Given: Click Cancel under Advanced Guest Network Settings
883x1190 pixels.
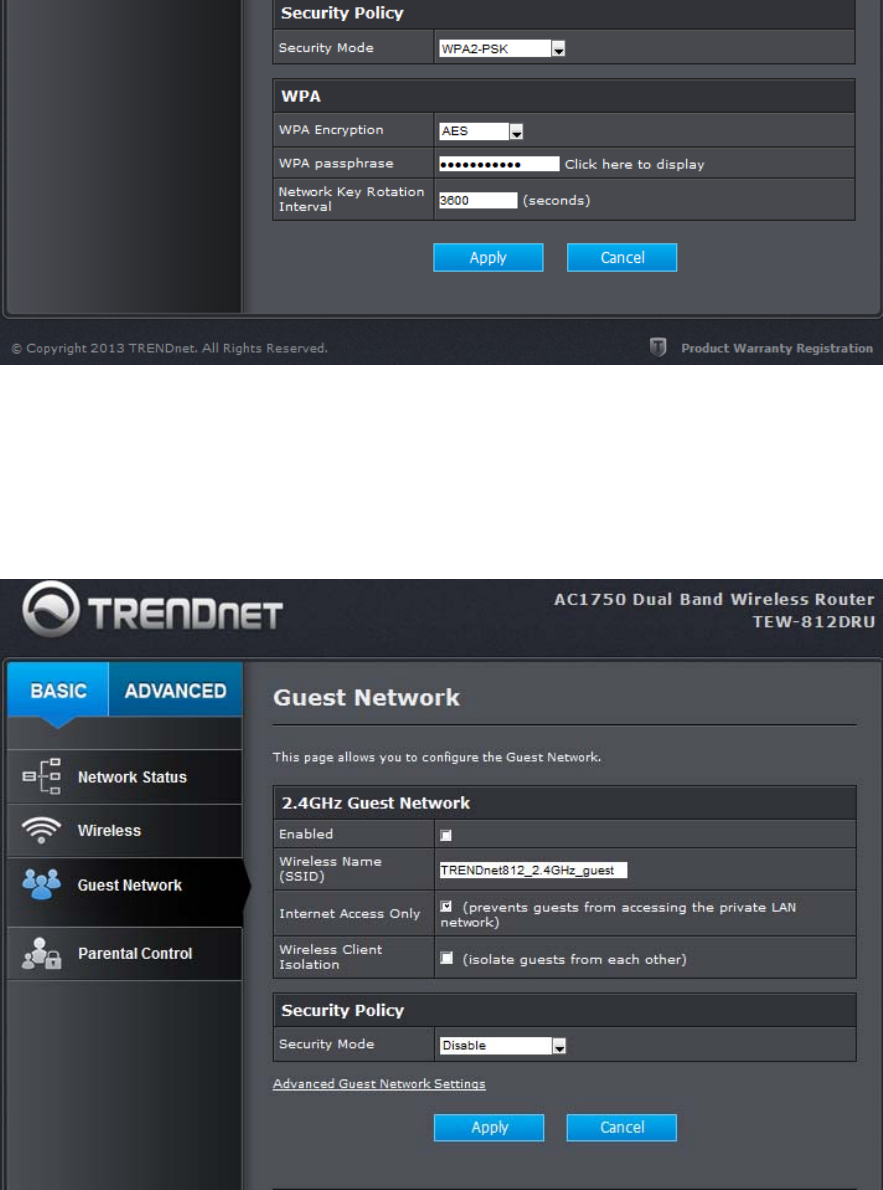Looking at the screenshot, I should [622, 1127].
